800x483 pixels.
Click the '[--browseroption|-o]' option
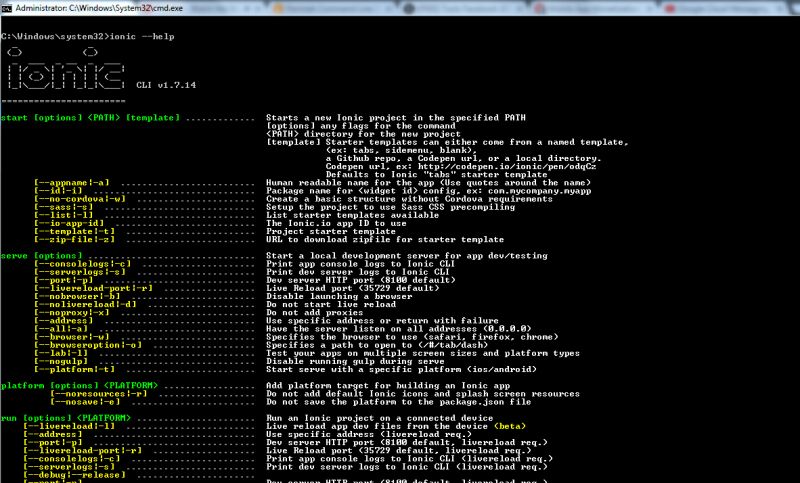point(88,345)
